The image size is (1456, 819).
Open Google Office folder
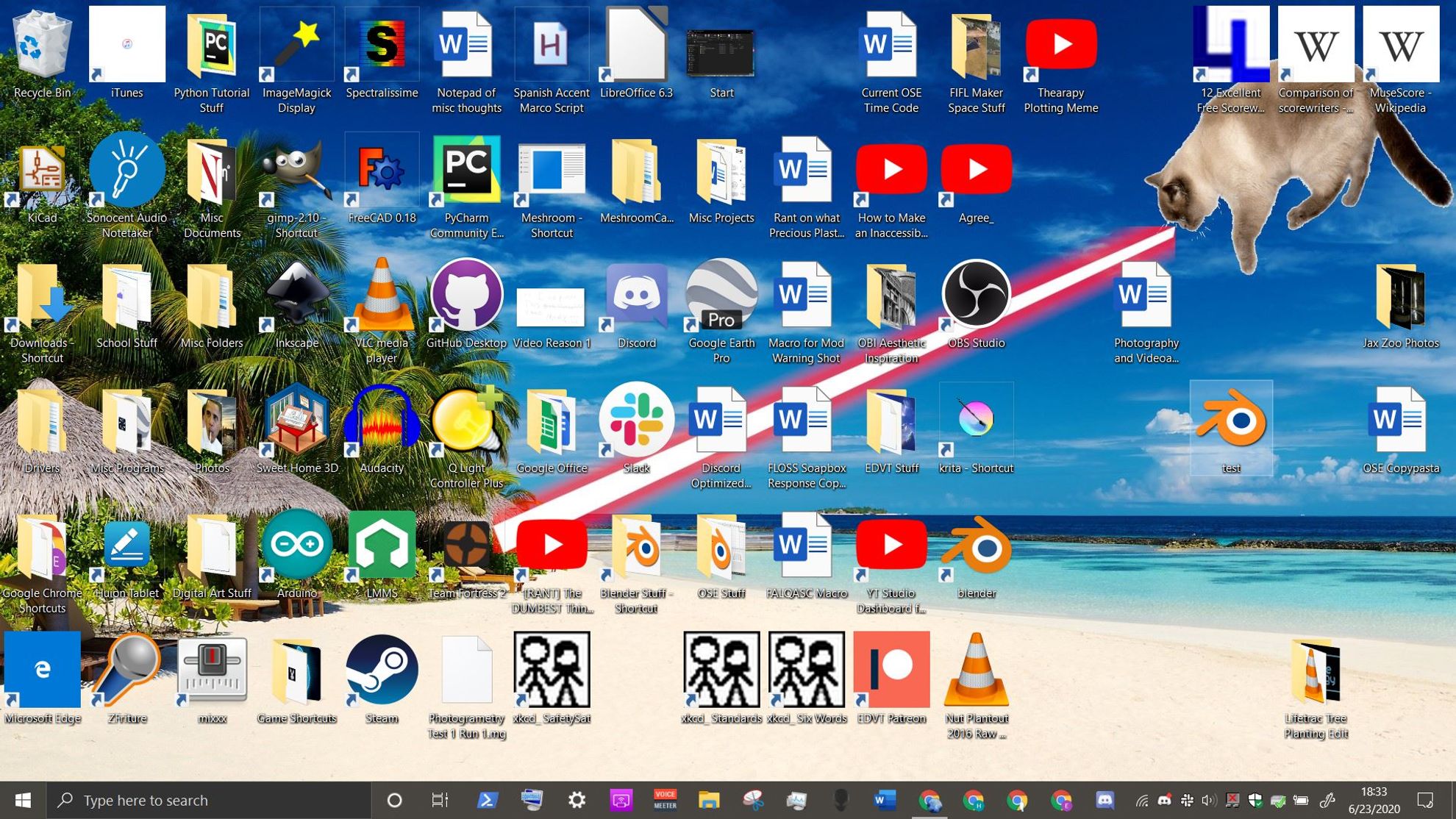tap(552, 421)
